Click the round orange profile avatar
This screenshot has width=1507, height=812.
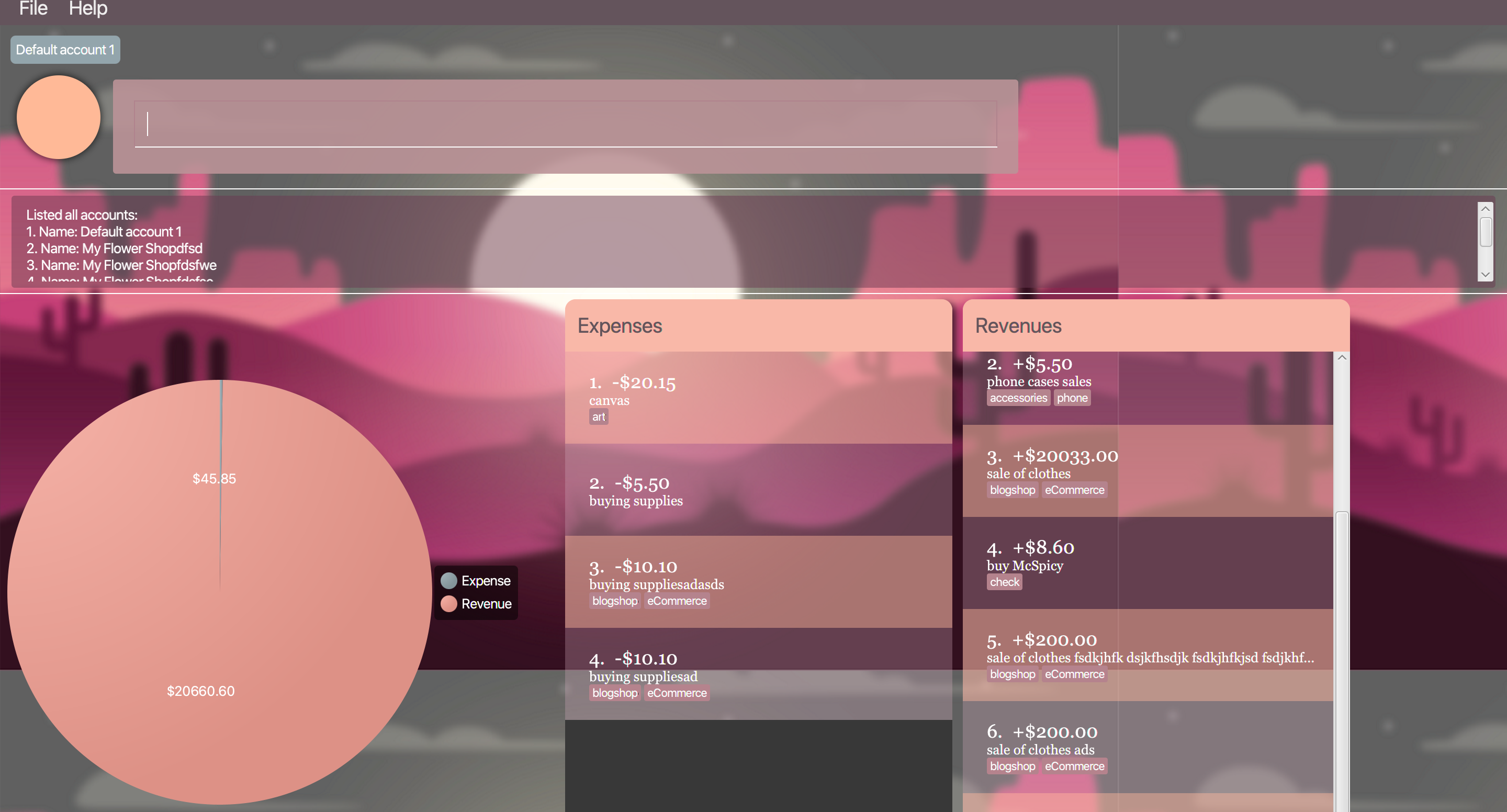coord(59,117)
